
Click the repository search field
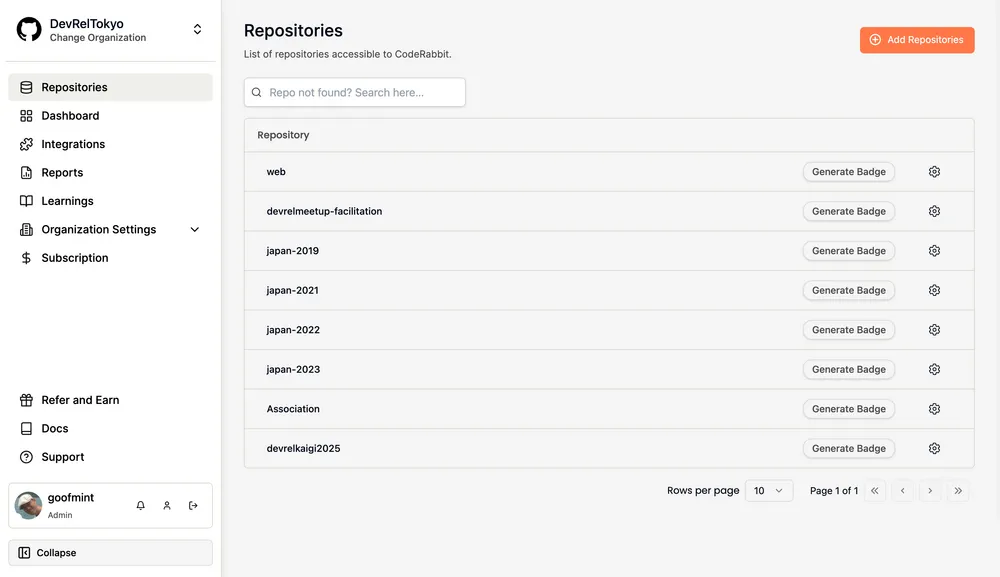tap(355, 92)
